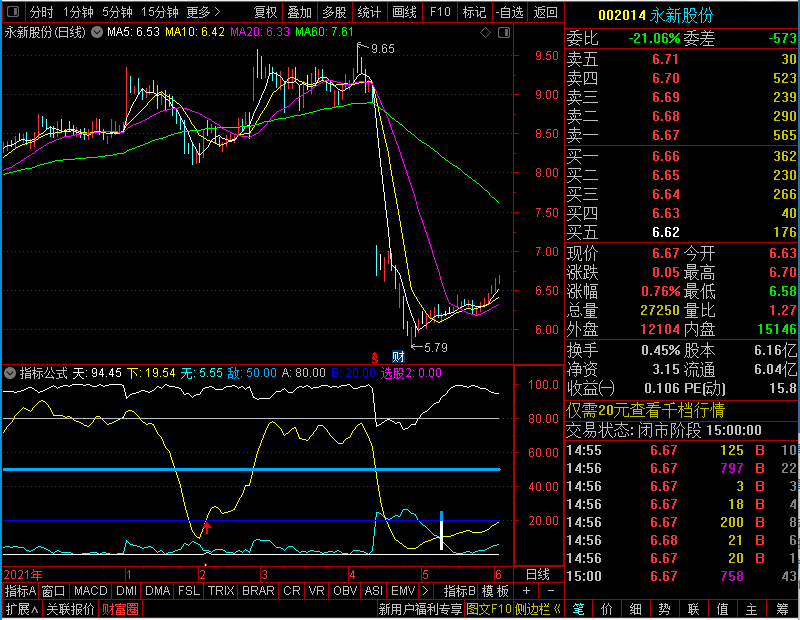The width and height of the screenshot is (800, 620).
Task: Select the VR indicator tab
Action: click(x=316, y=591)
